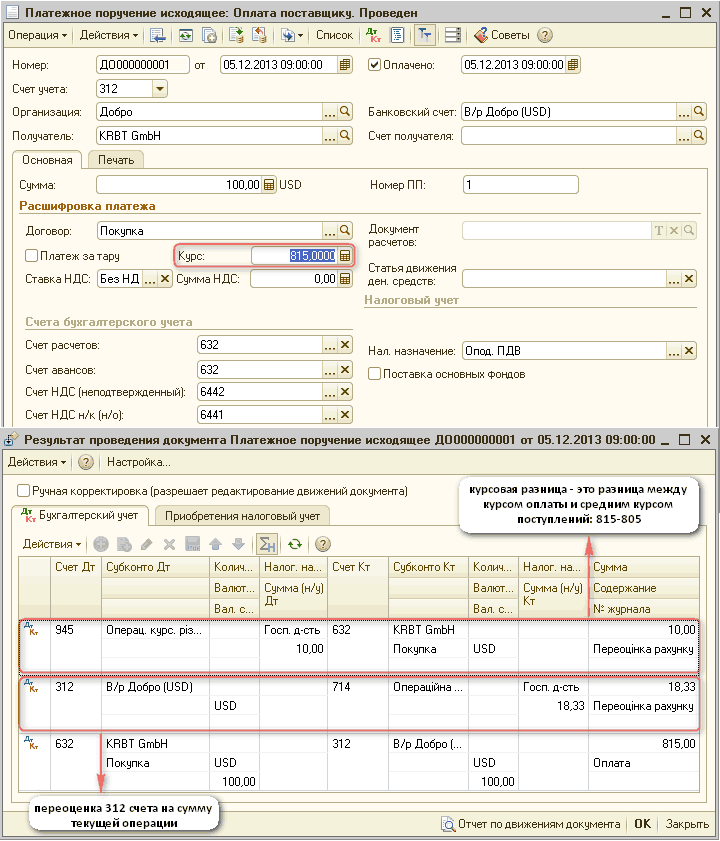Click the Номер ПП input field
The image size is (720, 841).
coord(520,185)
